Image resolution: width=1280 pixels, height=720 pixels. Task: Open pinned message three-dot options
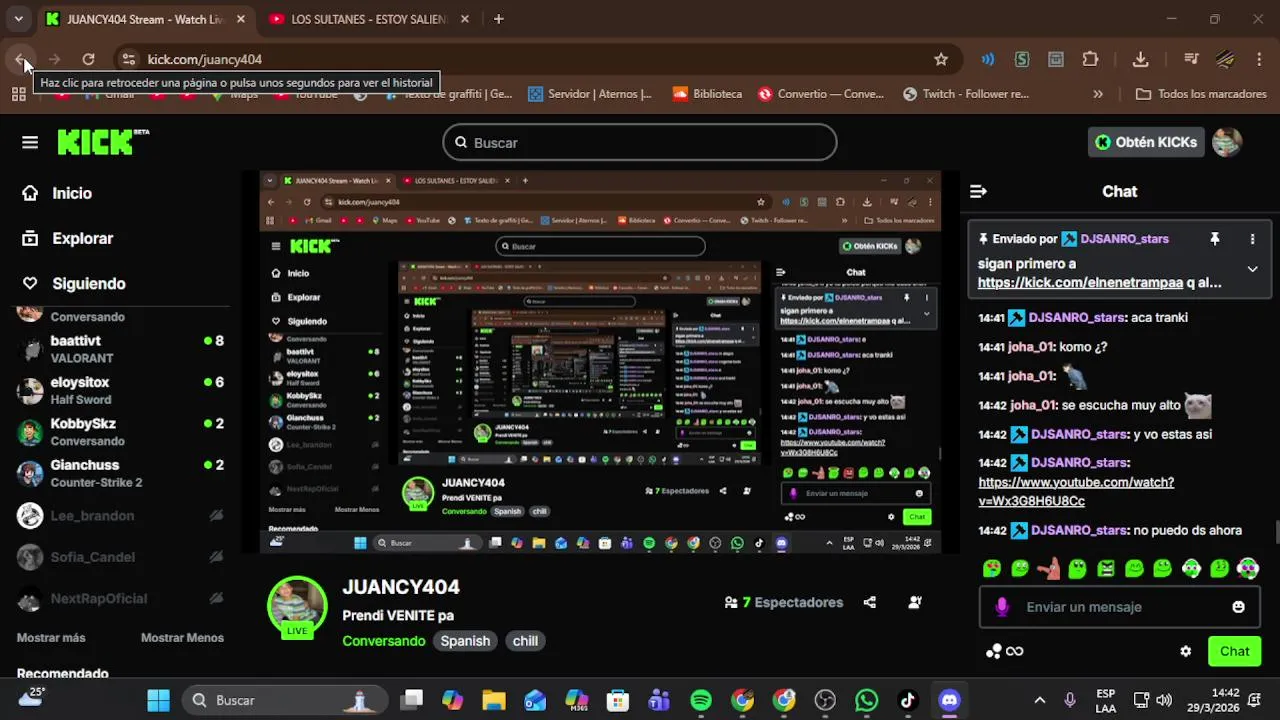[x=1252, y=239]
